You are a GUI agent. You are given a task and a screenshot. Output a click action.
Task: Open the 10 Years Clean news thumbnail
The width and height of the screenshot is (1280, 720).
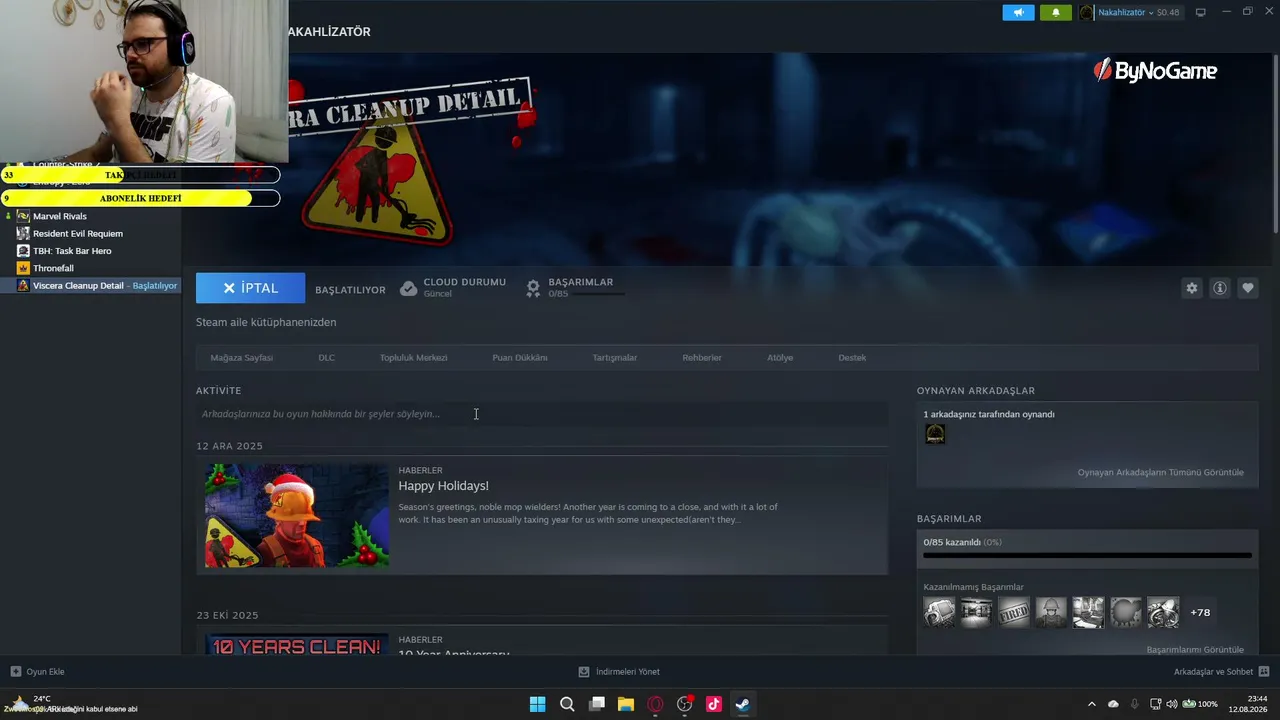pyautogui.click(x=297, y=645)
